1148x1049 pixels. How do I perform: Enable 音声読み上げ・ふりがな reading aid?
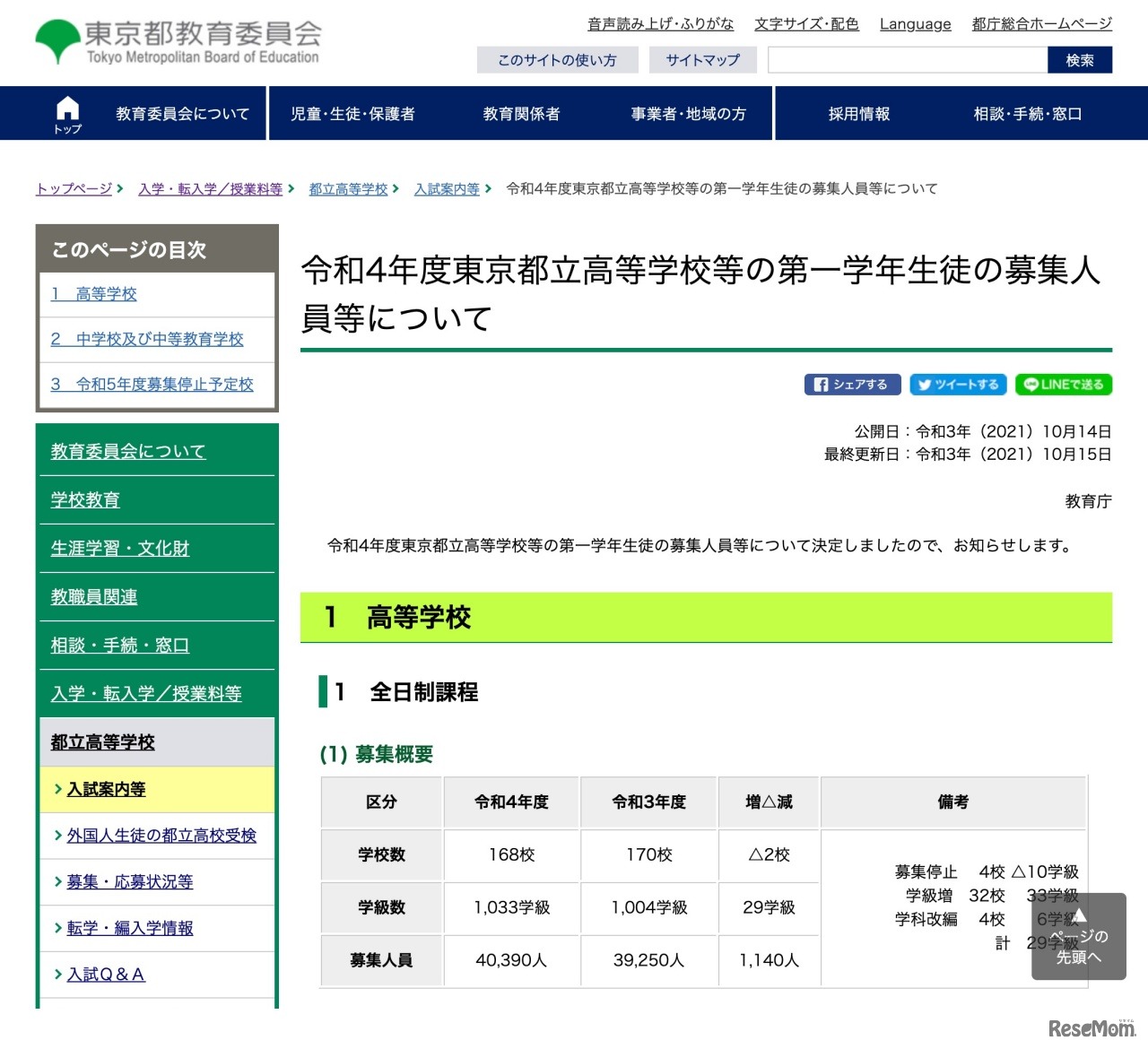click(x=660, y=24)
